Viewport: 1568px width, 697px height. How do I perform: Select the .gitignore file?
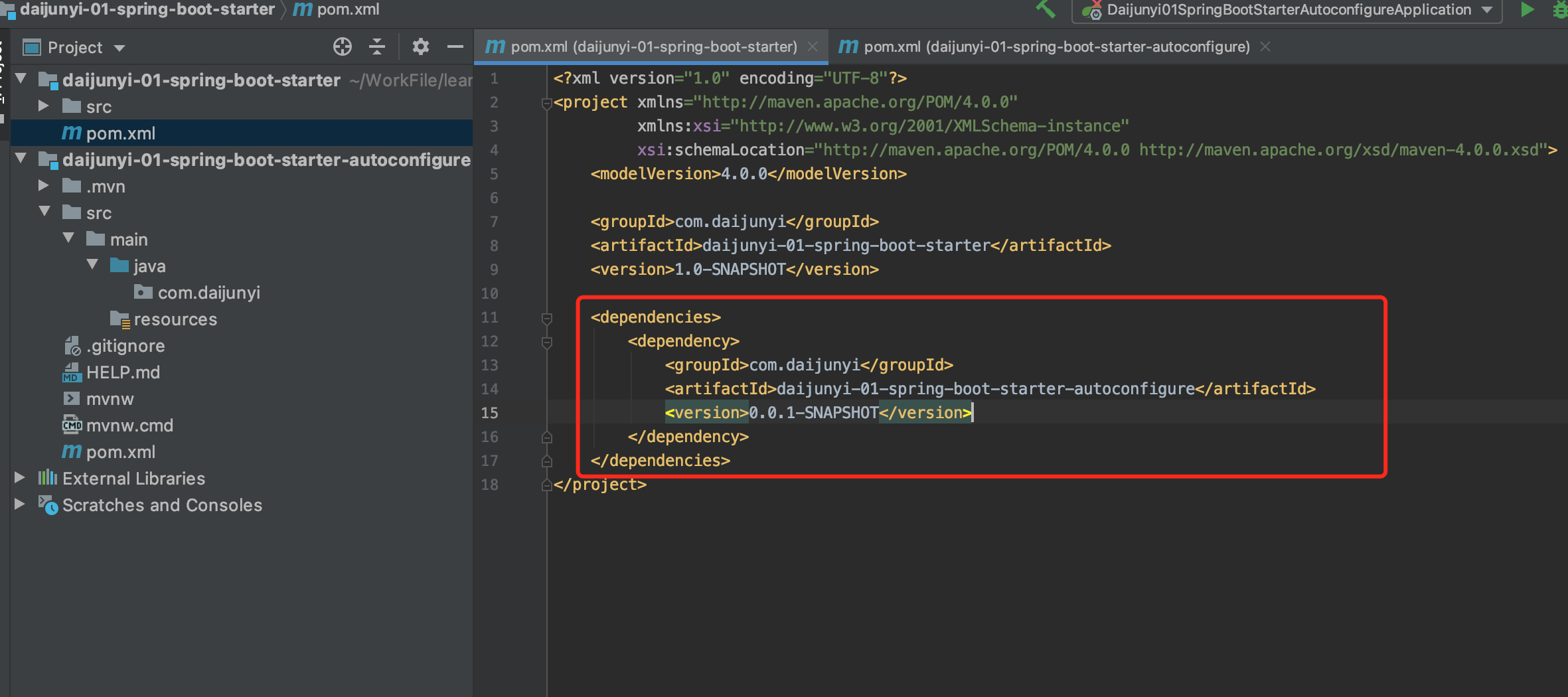pos(125,346)
